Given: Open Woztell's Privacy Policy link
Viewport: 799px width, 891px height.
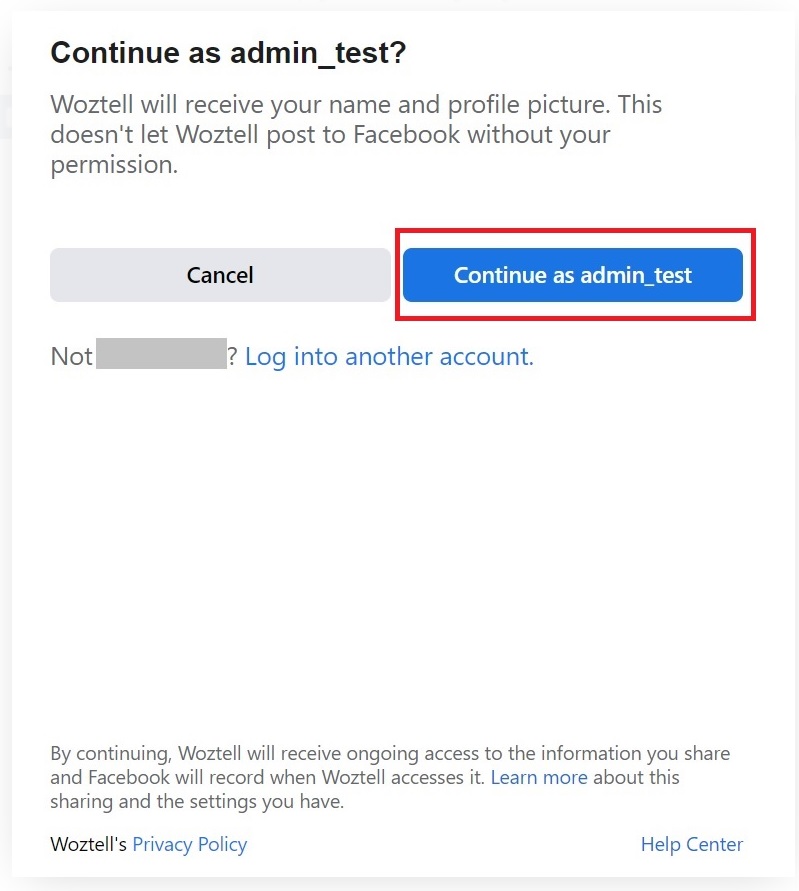Looking at the screenshot, I should coord(189,845).
